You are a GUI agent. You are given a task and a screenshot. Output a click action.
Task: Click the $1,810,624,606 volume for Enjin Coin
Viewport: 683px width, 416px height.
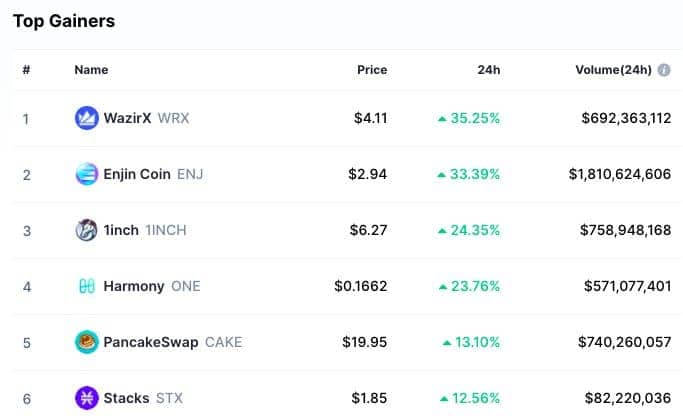pyautogui.click(x=620, y=174)
